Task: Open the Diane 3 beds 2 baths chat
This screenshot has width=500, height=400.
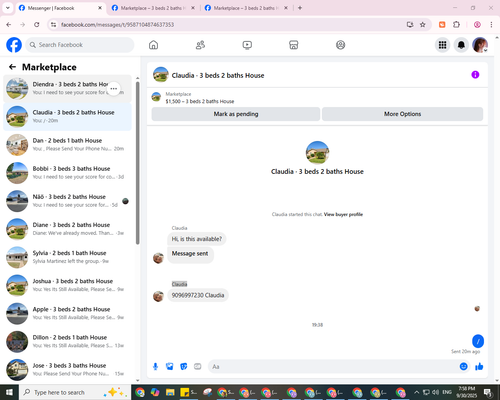Action: [67, 229]
